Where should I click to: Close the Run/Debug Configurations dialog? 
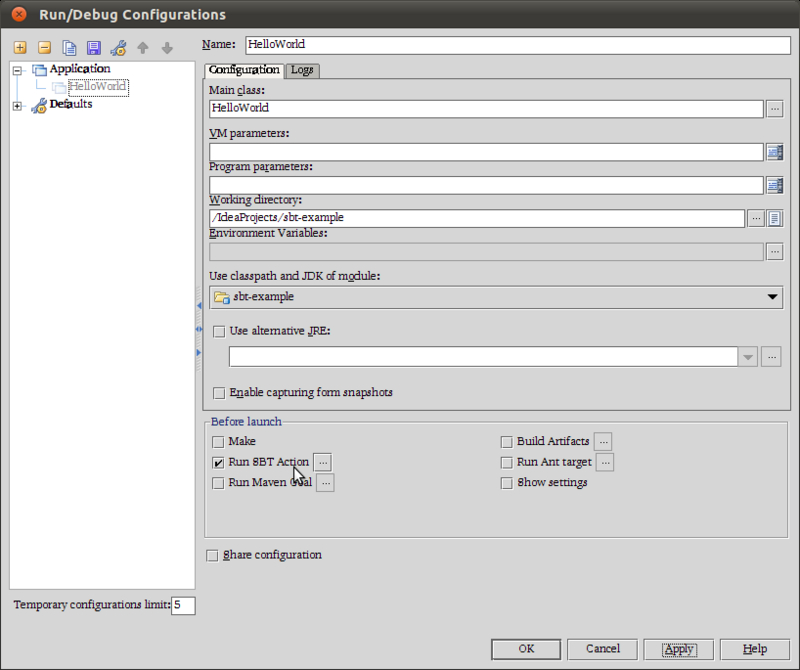click(19, 14)
